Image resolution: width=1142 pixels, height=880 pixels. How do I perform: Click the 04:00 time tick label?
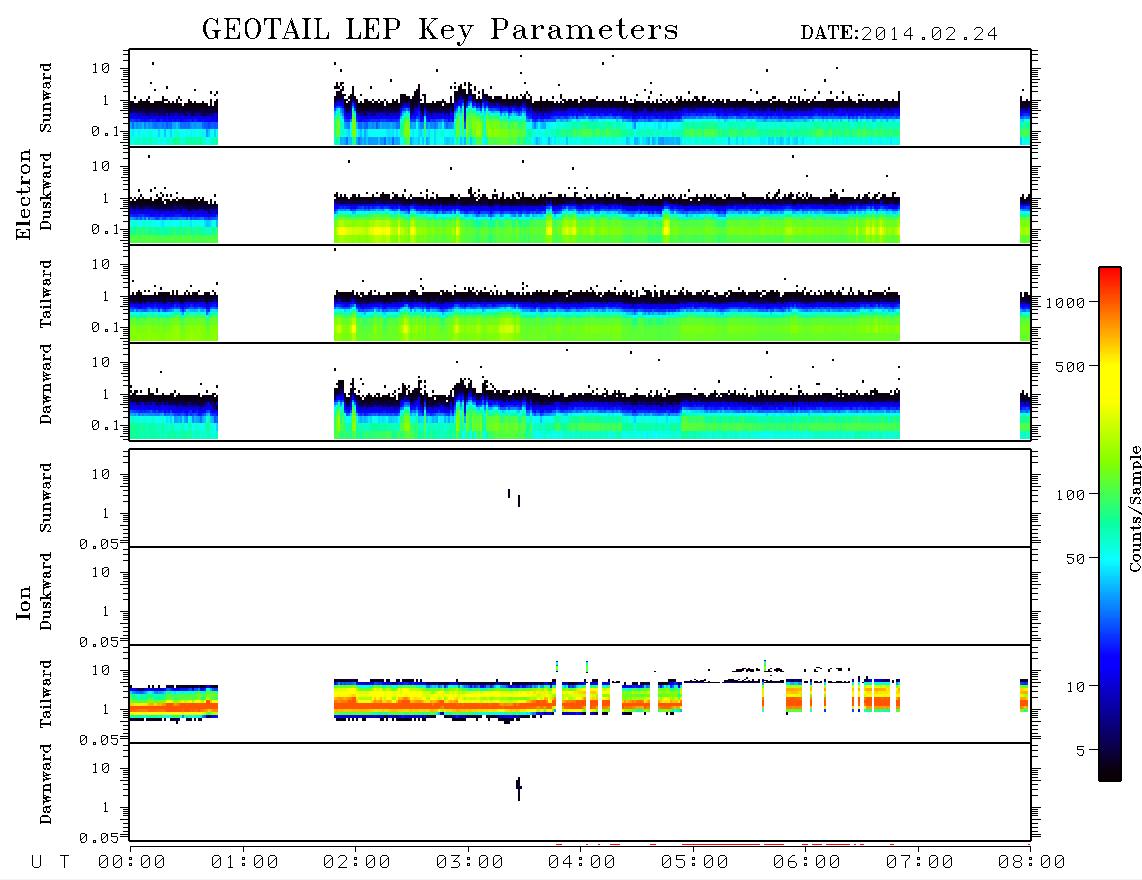click(582, 862)
